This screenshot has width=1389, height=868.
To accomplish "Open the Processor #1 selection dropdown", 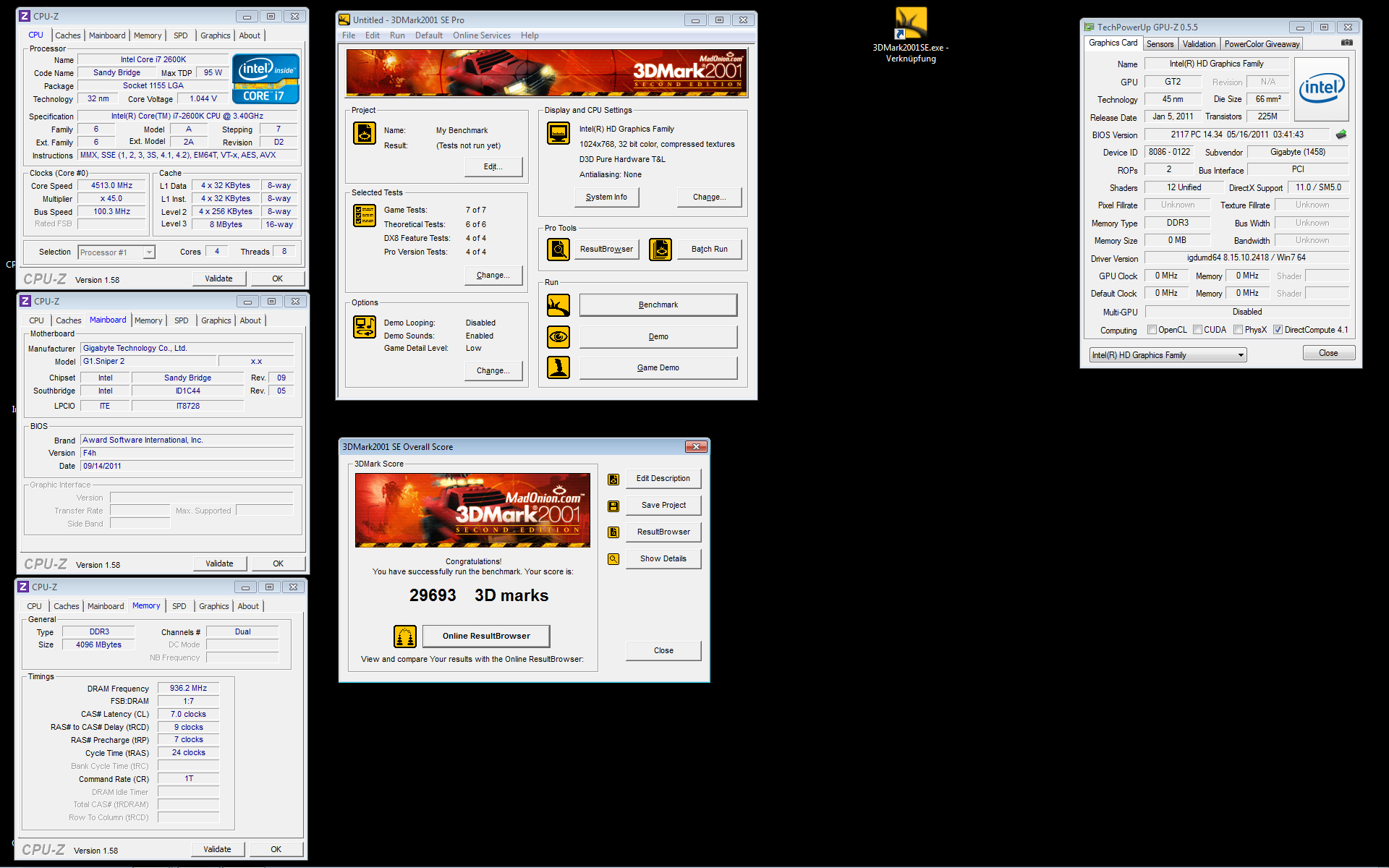I will 116,252.
